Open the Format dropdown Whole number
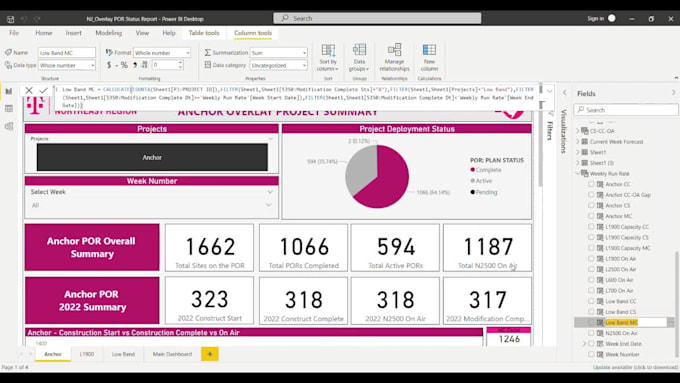The width and height of the screenshot is (680, 383). pos(162,52)
